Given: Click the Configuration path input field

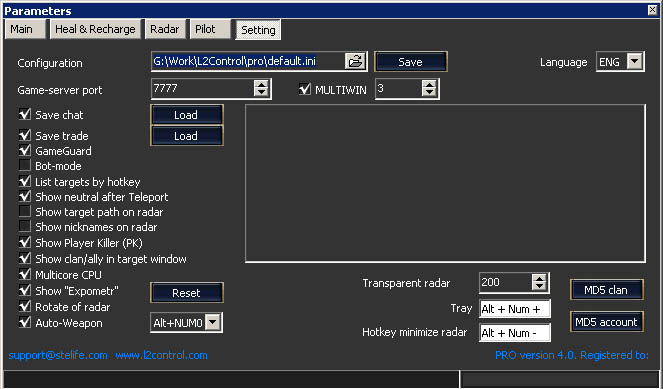Looking at the screenshot, I should (x=248, y=61).
